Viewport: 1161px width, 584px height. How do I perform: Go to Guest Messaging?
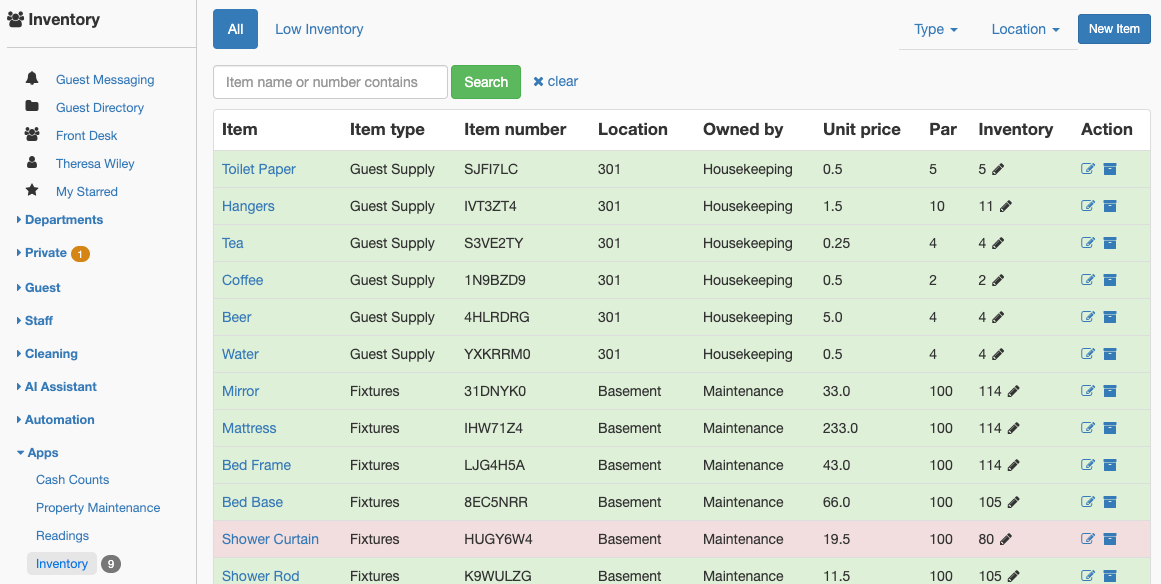click(105, 80)
